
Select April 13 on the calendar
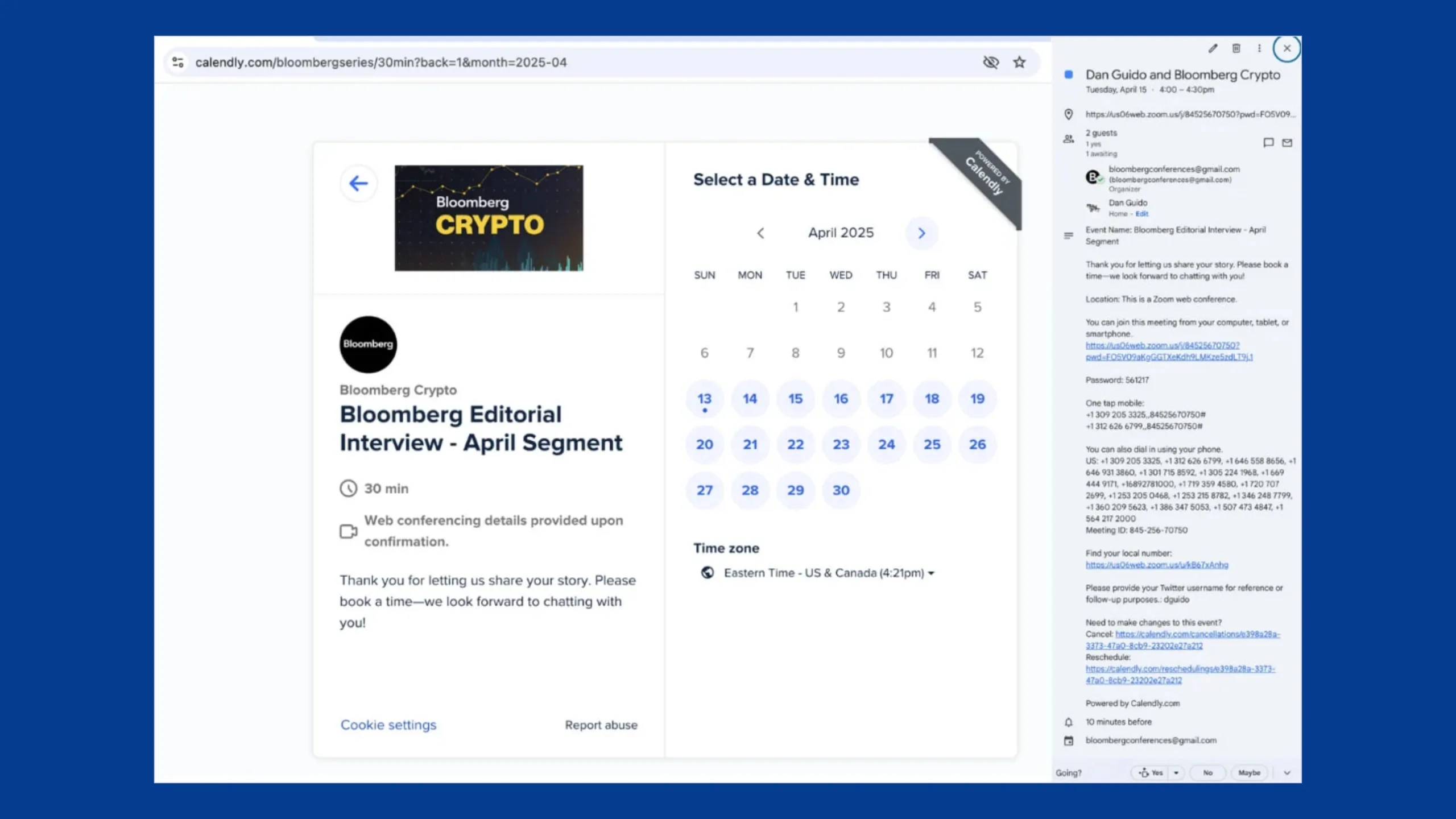pyautogui.click(x=704, y=399)
